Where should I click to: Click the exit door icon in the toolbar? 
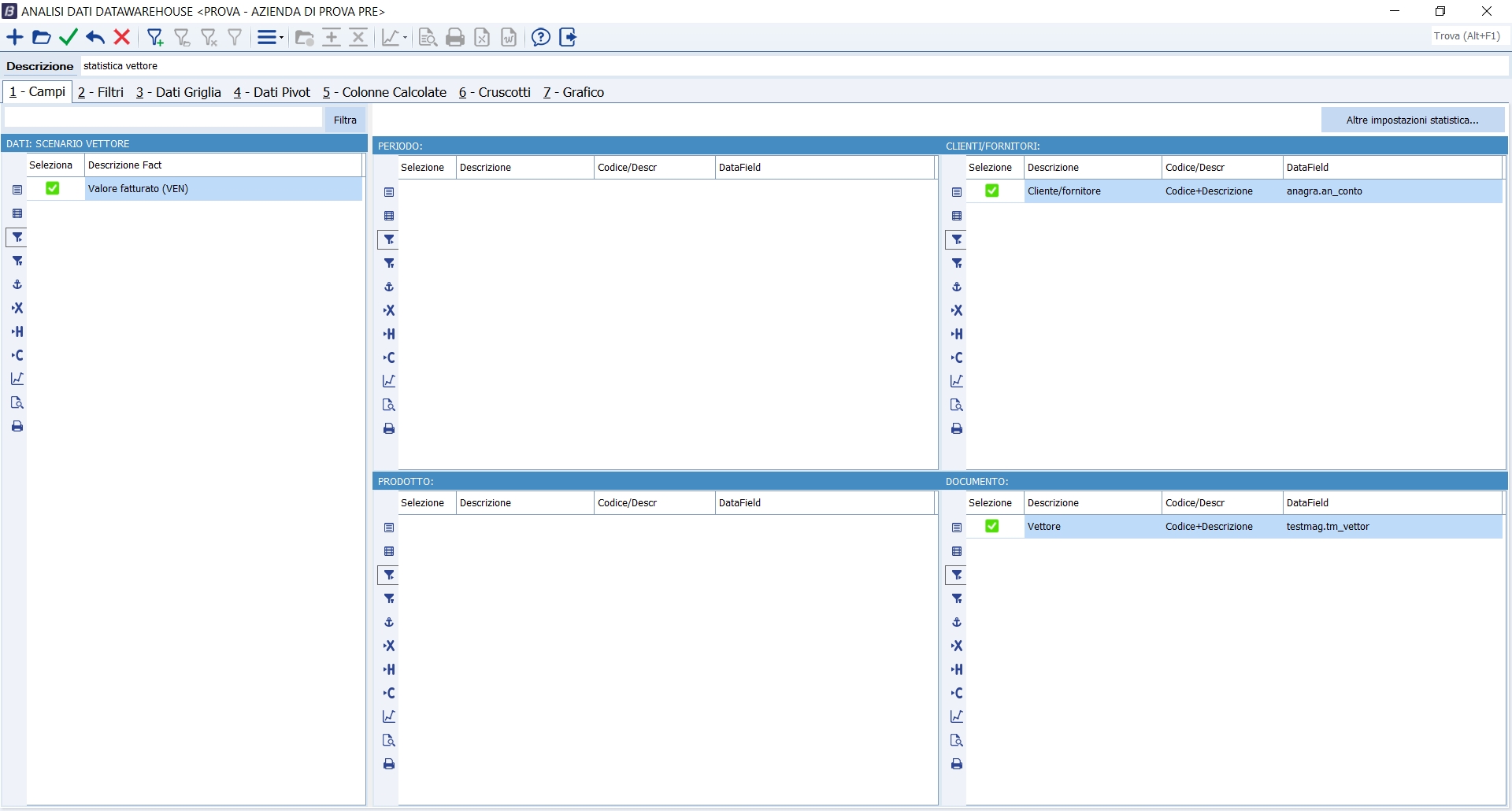click(x=568, y=37)
